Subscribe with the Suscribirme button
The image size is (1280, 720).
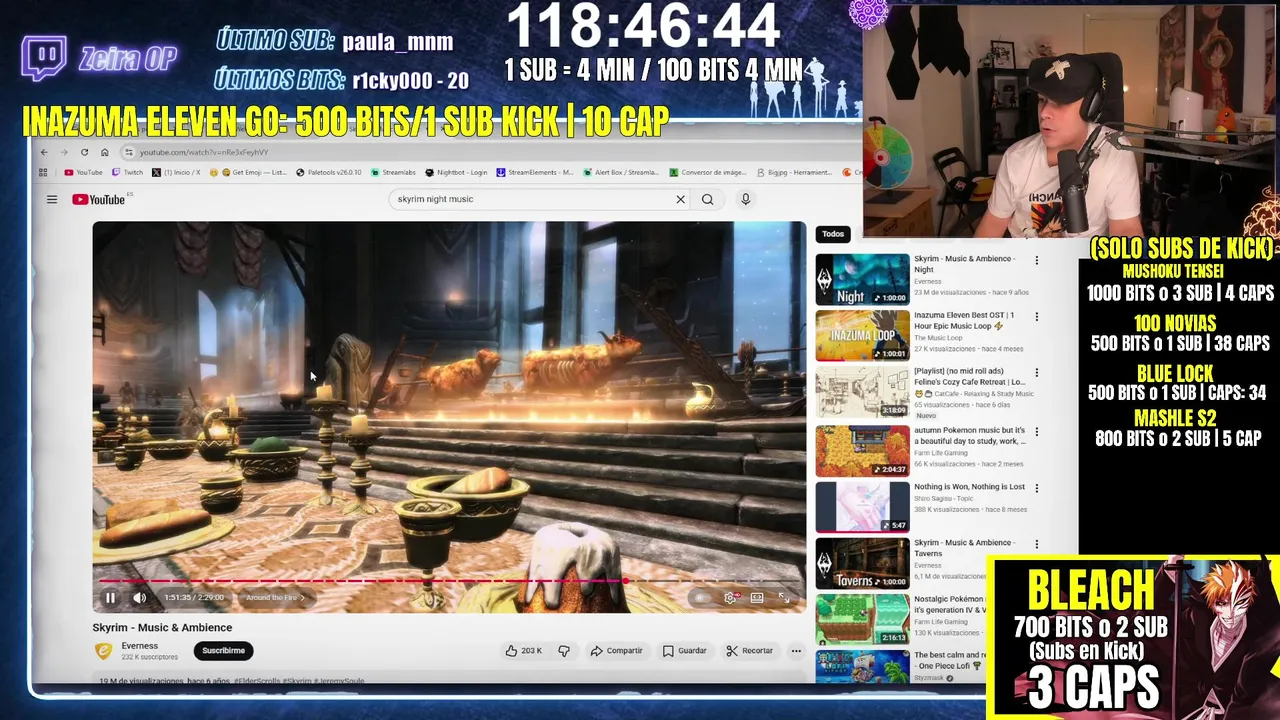[223, 651]
